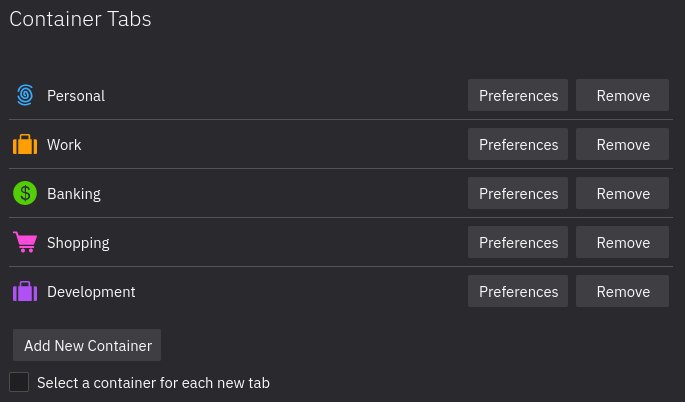Remove the Development container
The width and height of the screenshot is (685, 402).
[623, 291]
